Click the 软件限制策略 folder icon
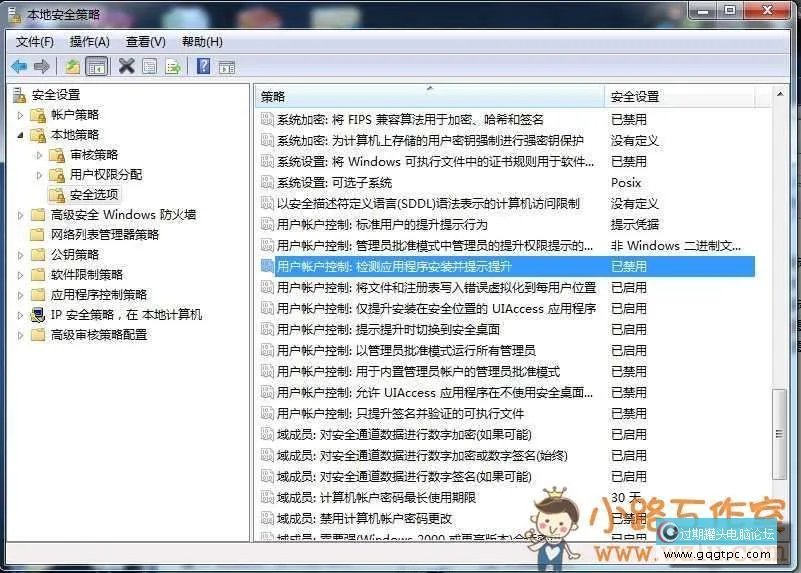The image size is (801, 573). 38,275
